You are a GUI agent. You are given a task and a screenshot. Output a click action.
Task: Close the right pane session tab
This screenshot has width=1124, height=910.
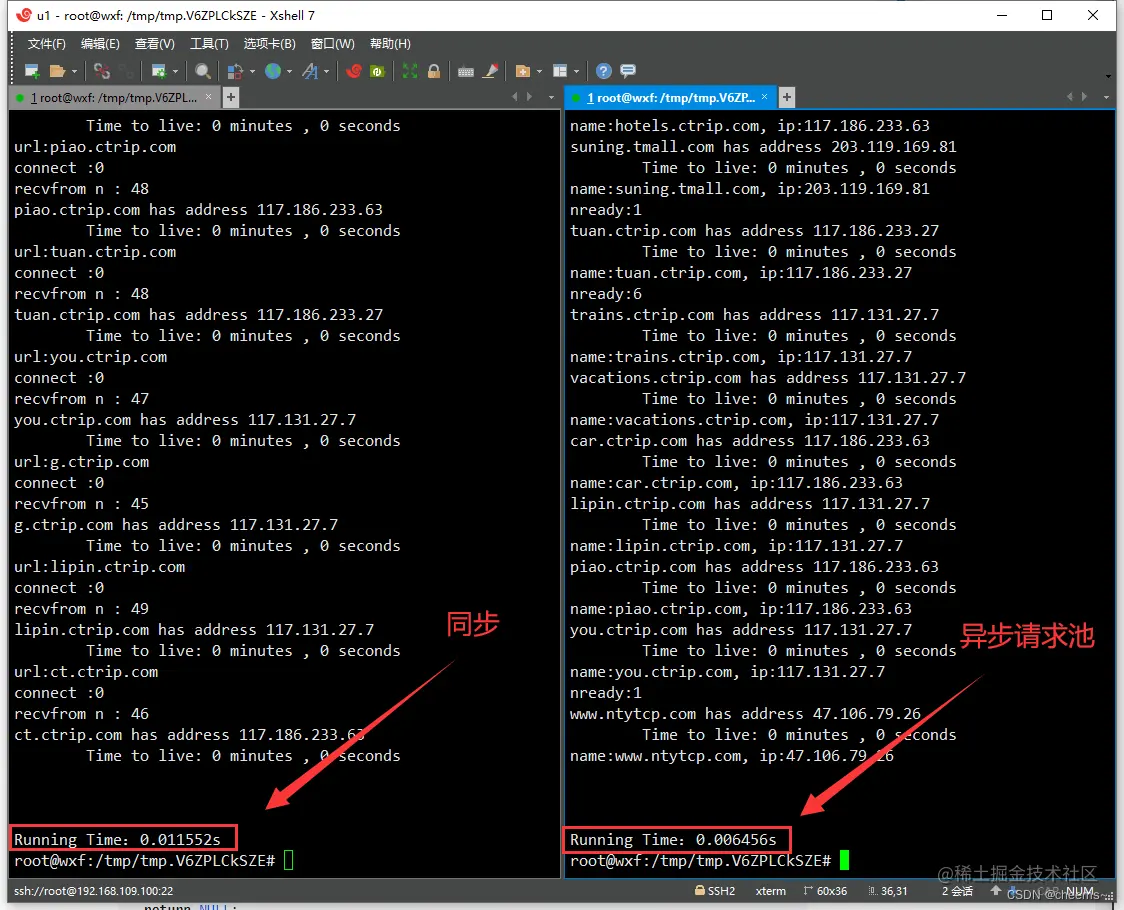click(x=764, y=97)
